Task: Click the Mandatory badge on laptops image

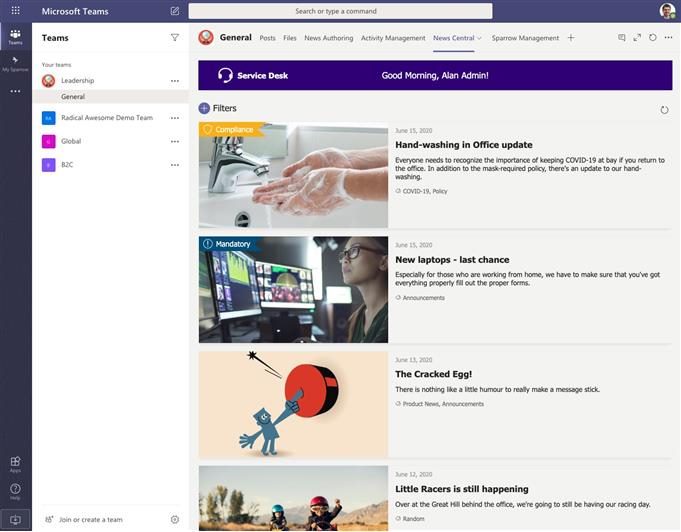Action: point(229,244)
